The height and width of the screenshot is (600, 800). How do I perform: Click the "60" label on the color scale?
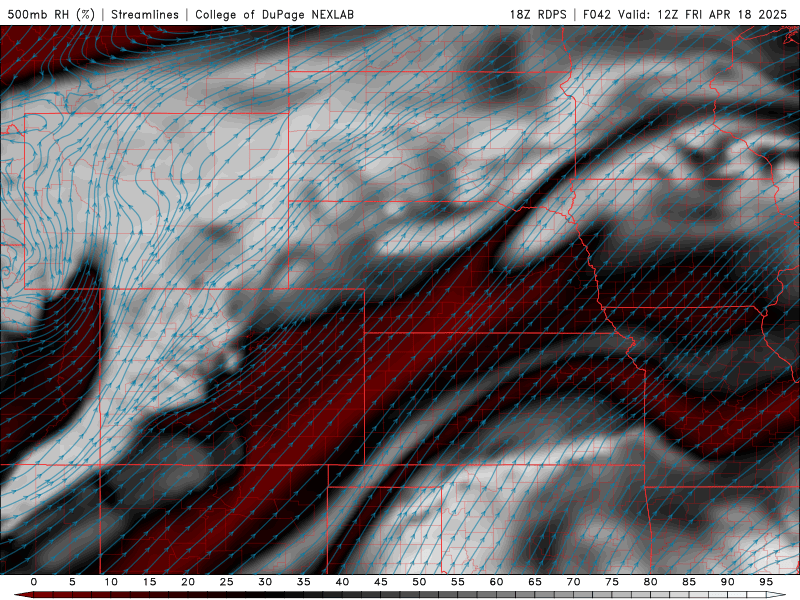coord(496,582)
